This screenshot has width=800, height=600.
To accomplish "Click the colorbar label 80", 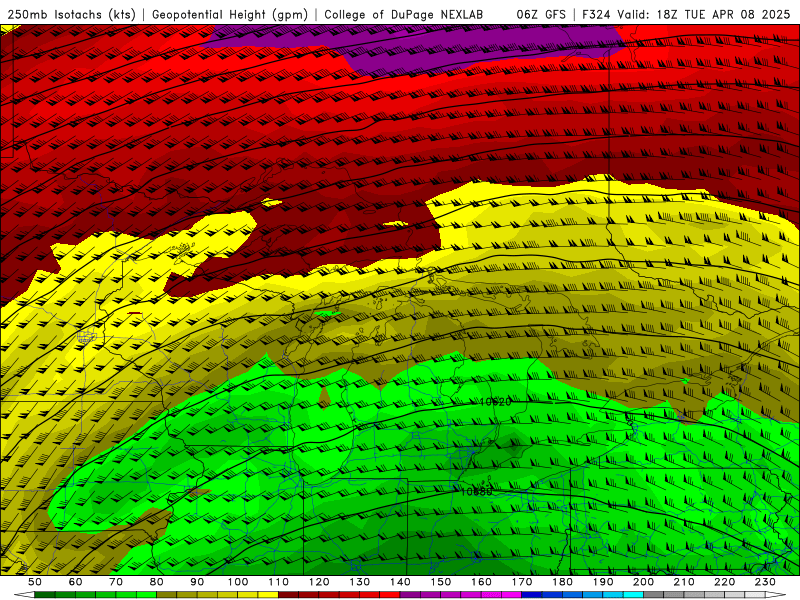I will click(x=156, y=582).
